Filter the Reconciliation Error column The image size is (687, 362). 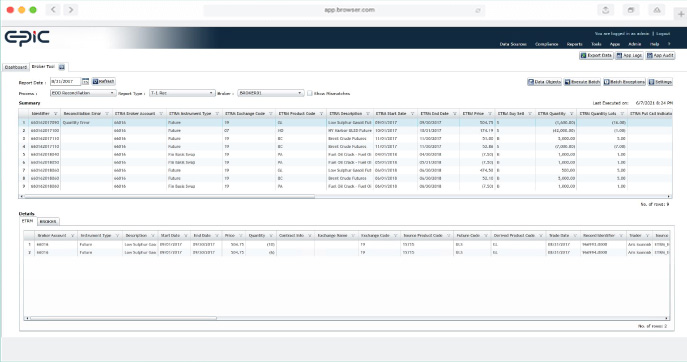coord(107,114)
